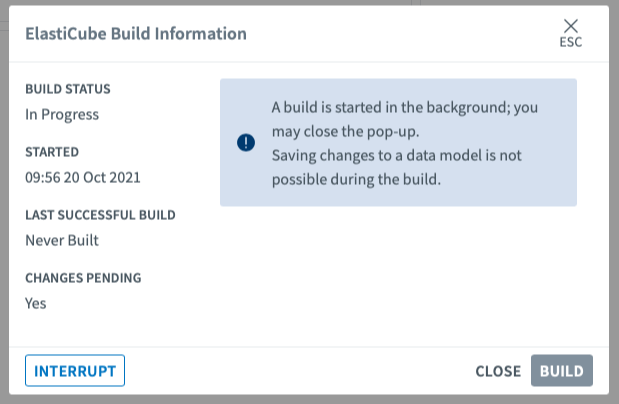The image size is (619, 404).
Task: Click the Yes value under Changes Pending
Action: [x=36, y=303]
